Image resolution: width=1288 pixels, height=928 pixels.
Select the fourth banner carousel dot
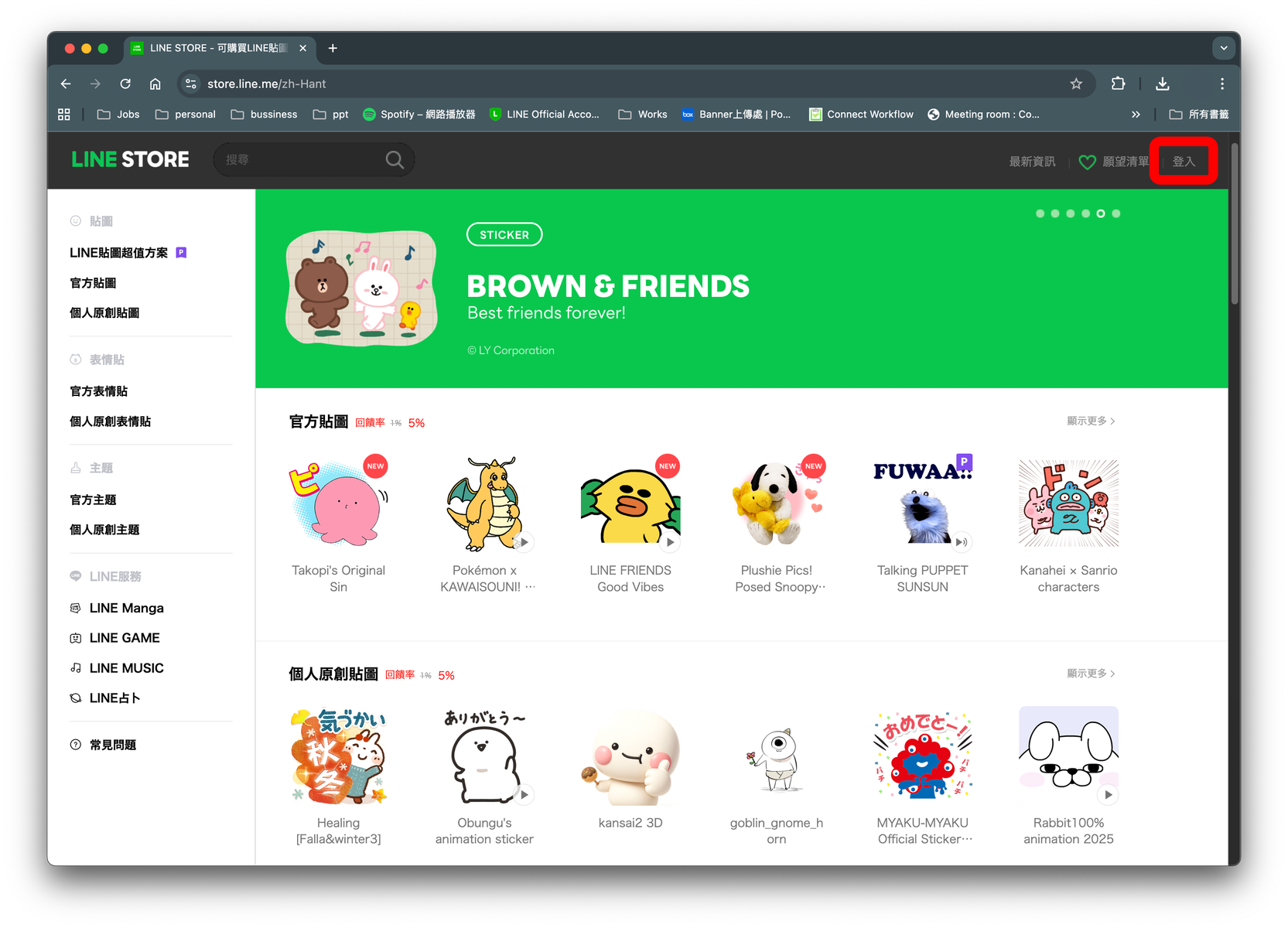click(x=1086, y=213)
